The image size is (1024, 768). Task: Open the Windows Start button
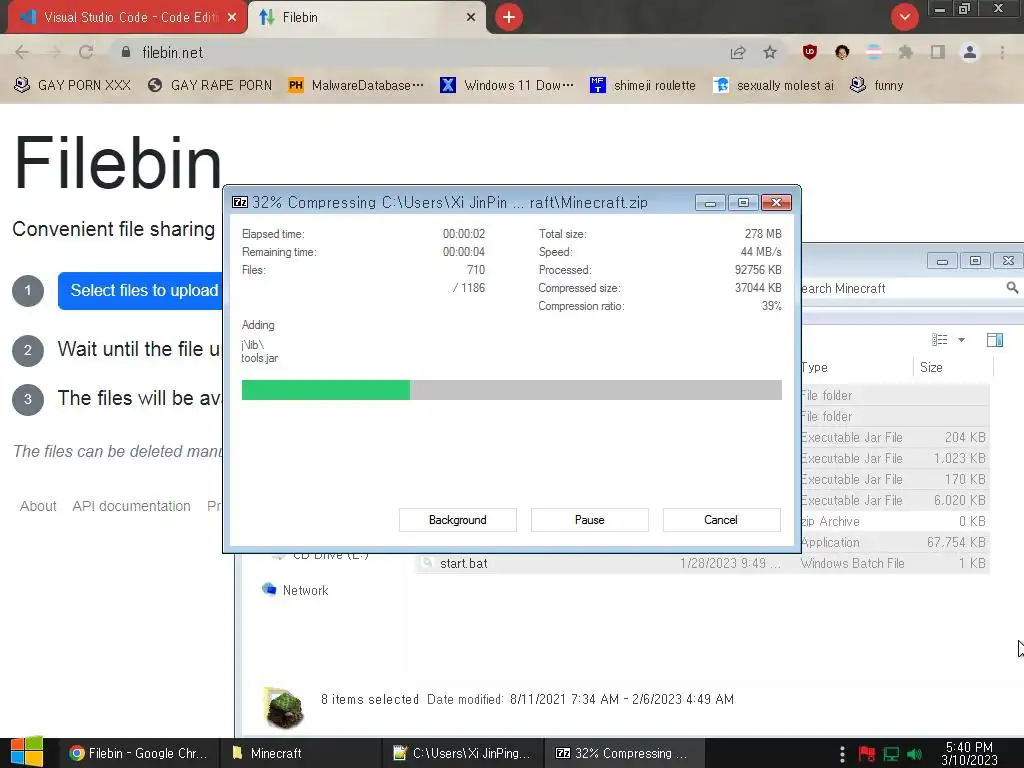click(x=27, y=752)
